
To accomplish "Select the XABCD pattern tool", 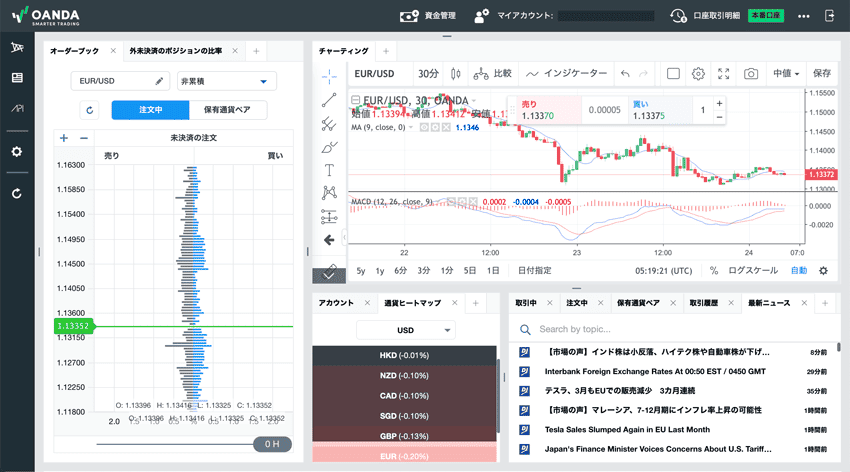I will 329,193.
